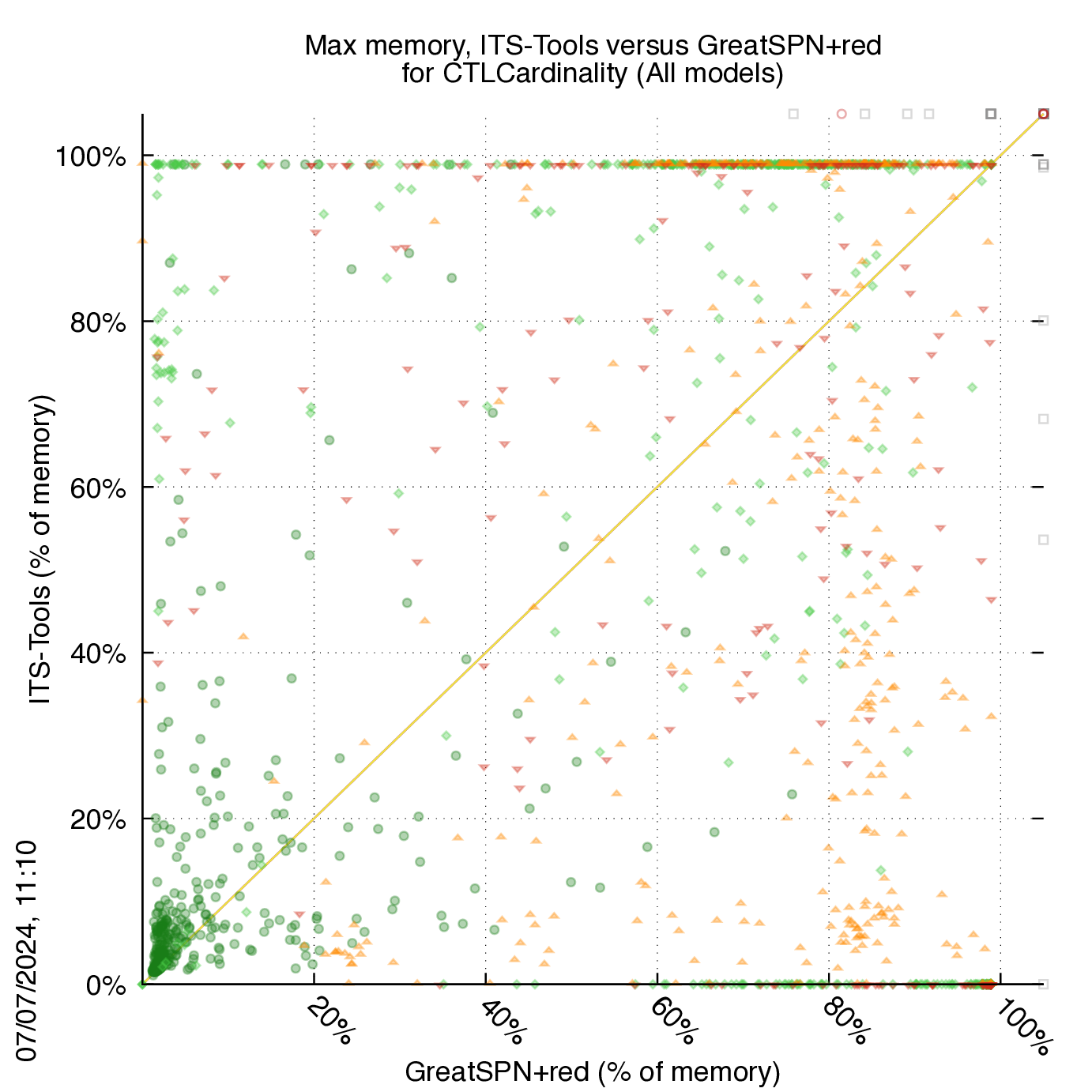The image size is (1092, 1092).
Task: Click the y-axis tick label '80%'
Action: 98,322
